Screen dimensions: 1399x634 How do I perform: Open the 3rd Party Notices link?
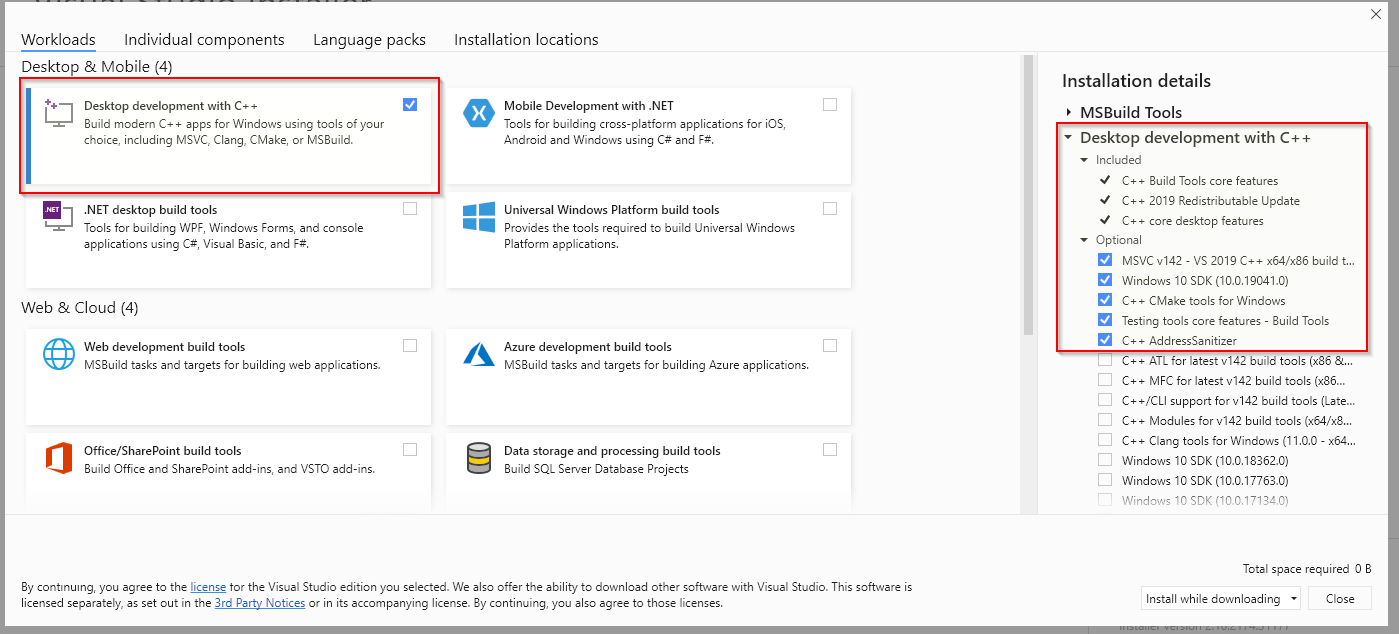[x=260, y=603]
